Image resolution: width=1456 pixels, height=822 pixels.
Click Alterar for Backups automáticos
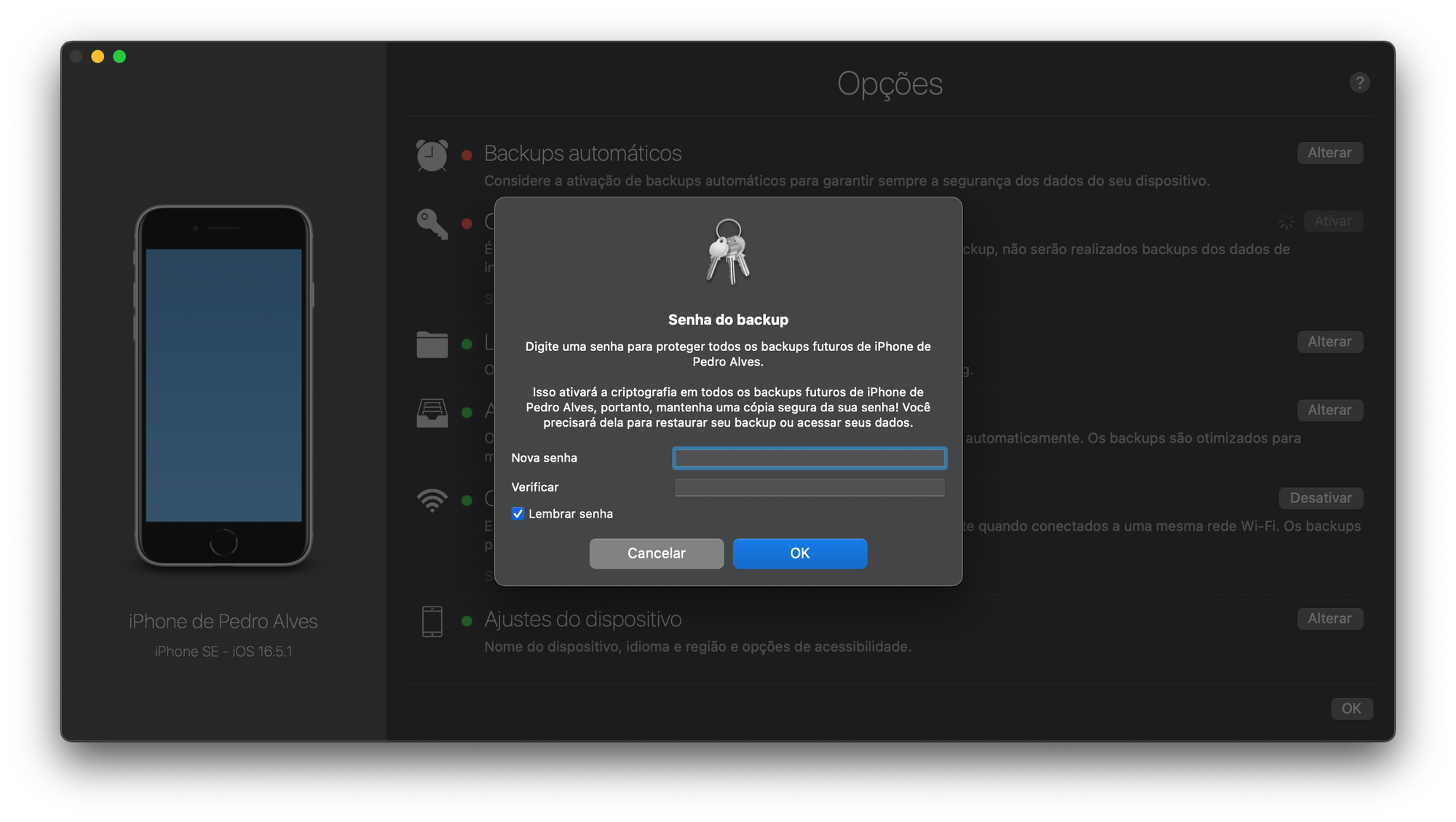pos(1329,153)
